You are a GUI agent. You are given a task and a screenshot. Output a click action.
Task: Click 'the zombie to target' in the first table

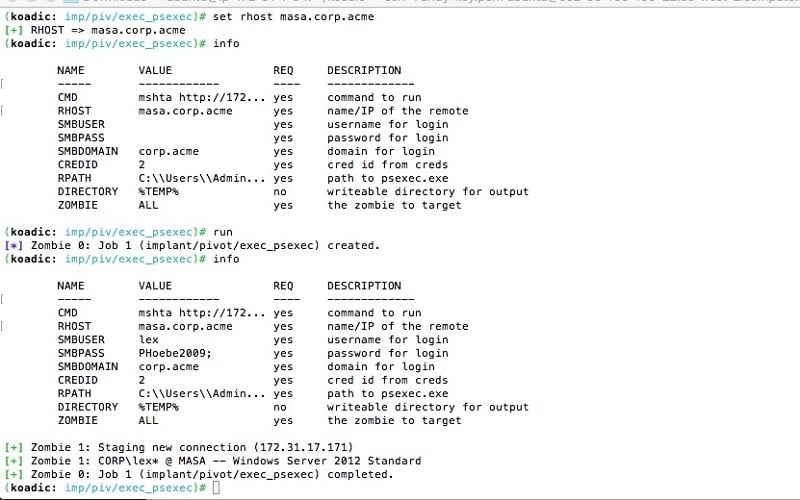(394, 205)
